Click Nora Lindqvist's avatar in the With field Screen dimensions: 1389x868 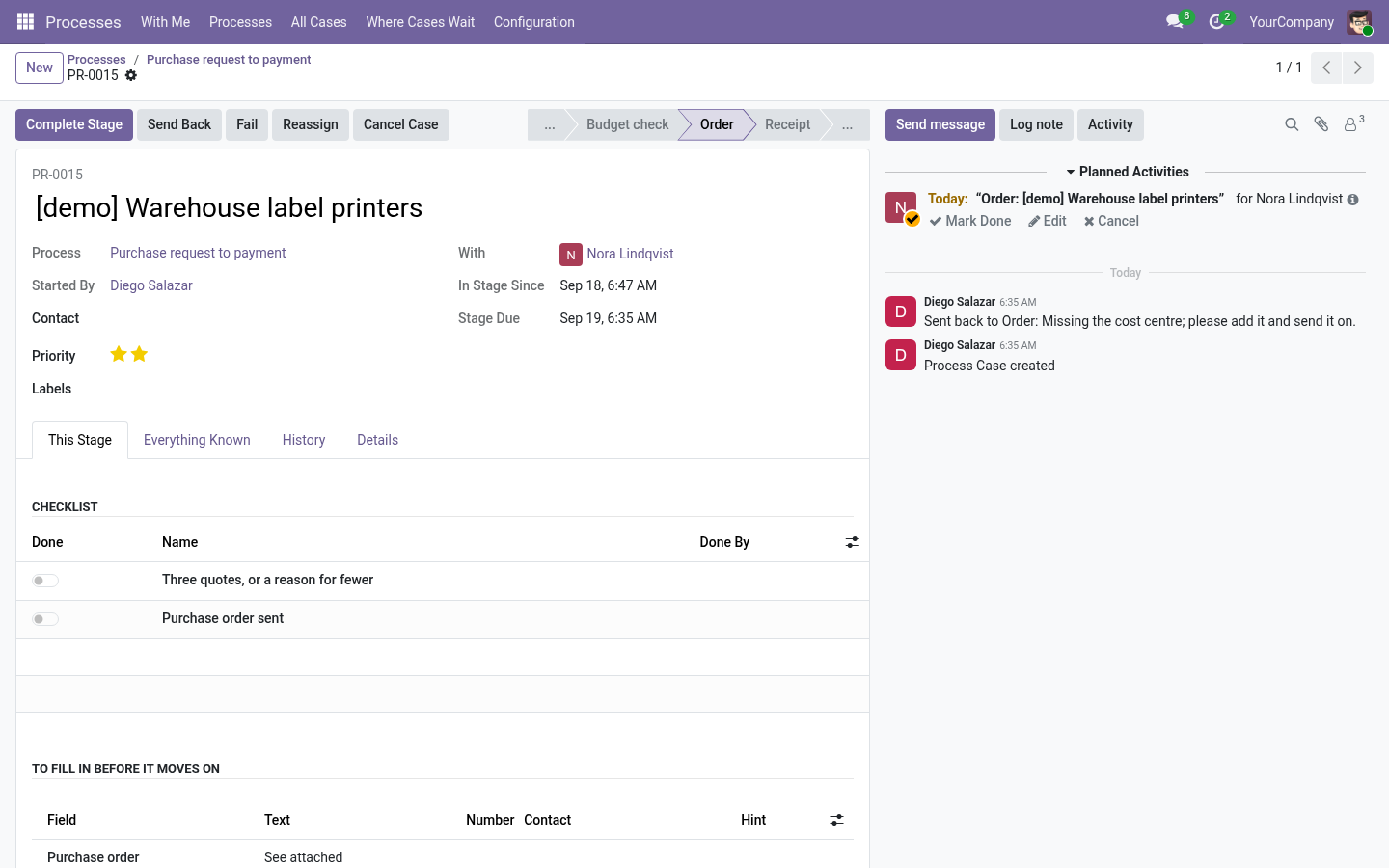pyautogui.click(x=571, y=255)
